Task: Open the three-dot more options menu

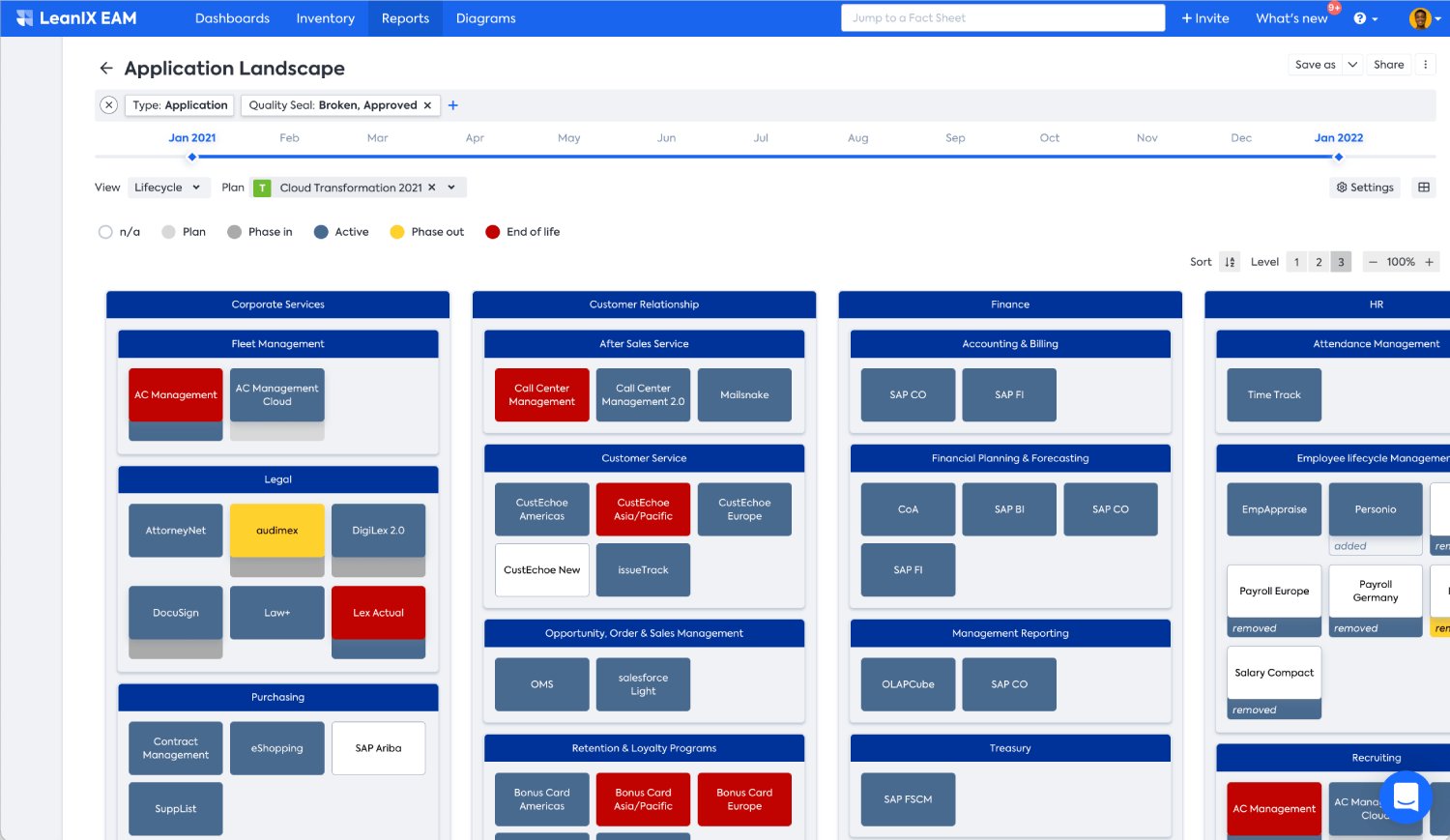Action: point(1425,65)
